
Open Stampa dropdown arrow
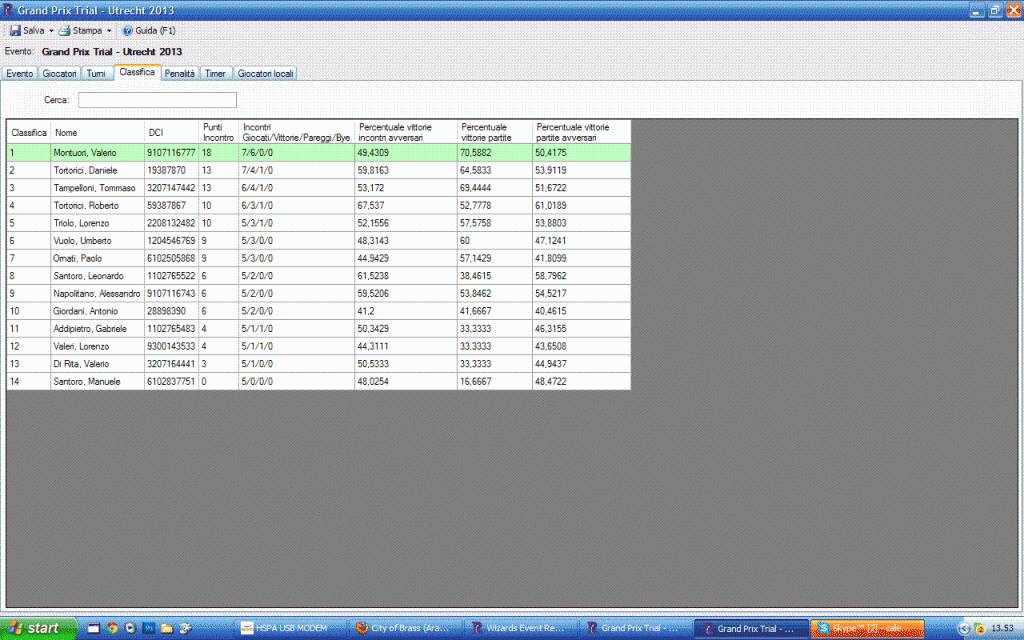pos(109,31)
